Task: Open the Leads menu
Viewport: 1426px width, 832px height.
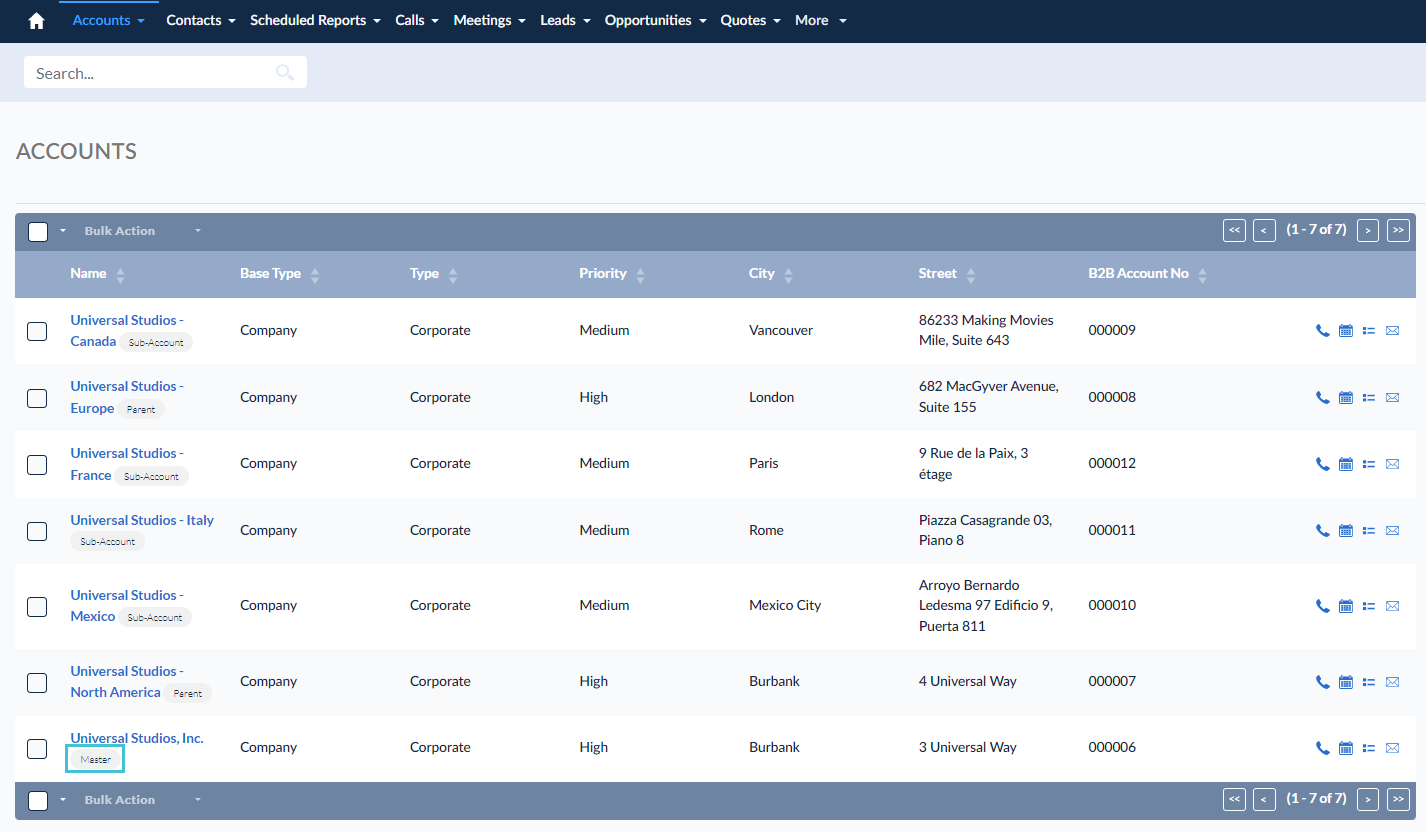Action: click(x=565, y=20)
